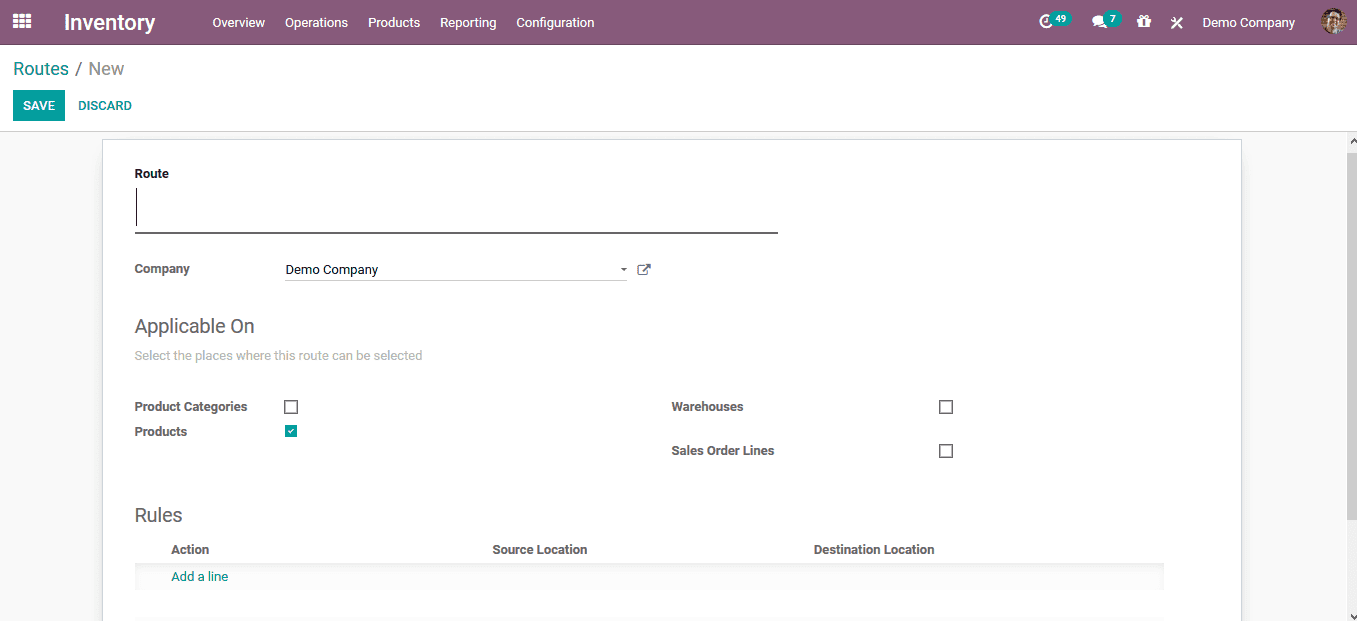1357x621 pixels.
Task: Open the Demo Company switcher in top bar
Action: [x=1248, y=22]
